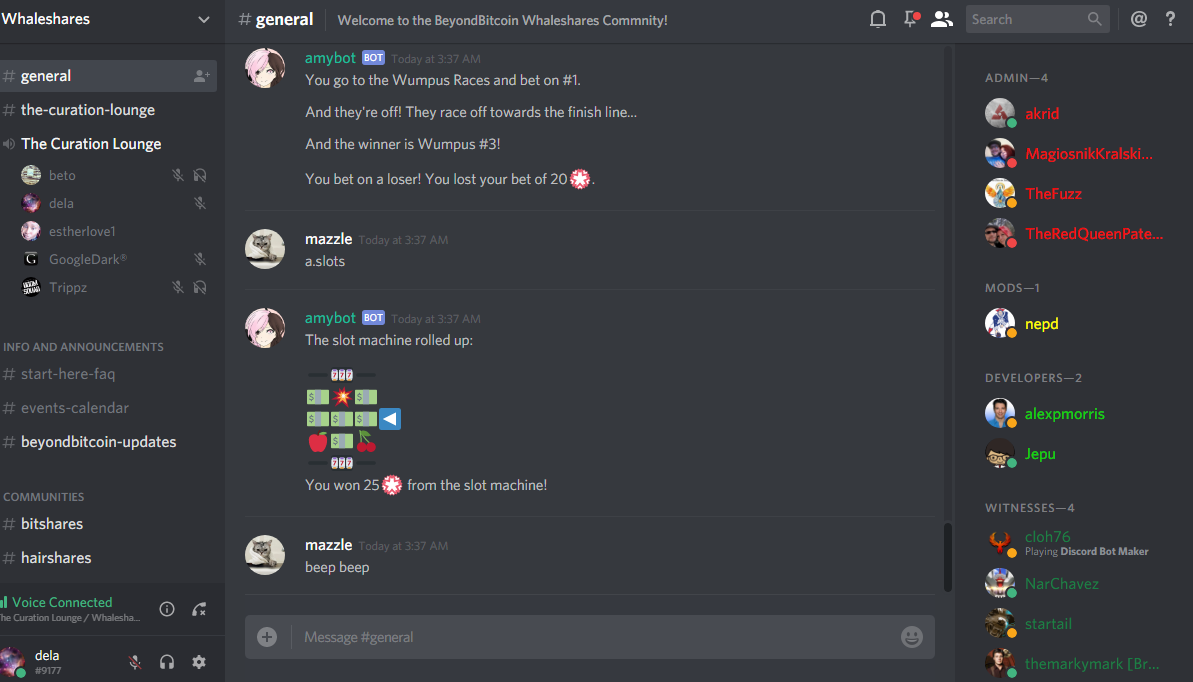This screenshot has width=1193, height=682.
Task: Toggle headphones deafen
Action: [167, 661]
